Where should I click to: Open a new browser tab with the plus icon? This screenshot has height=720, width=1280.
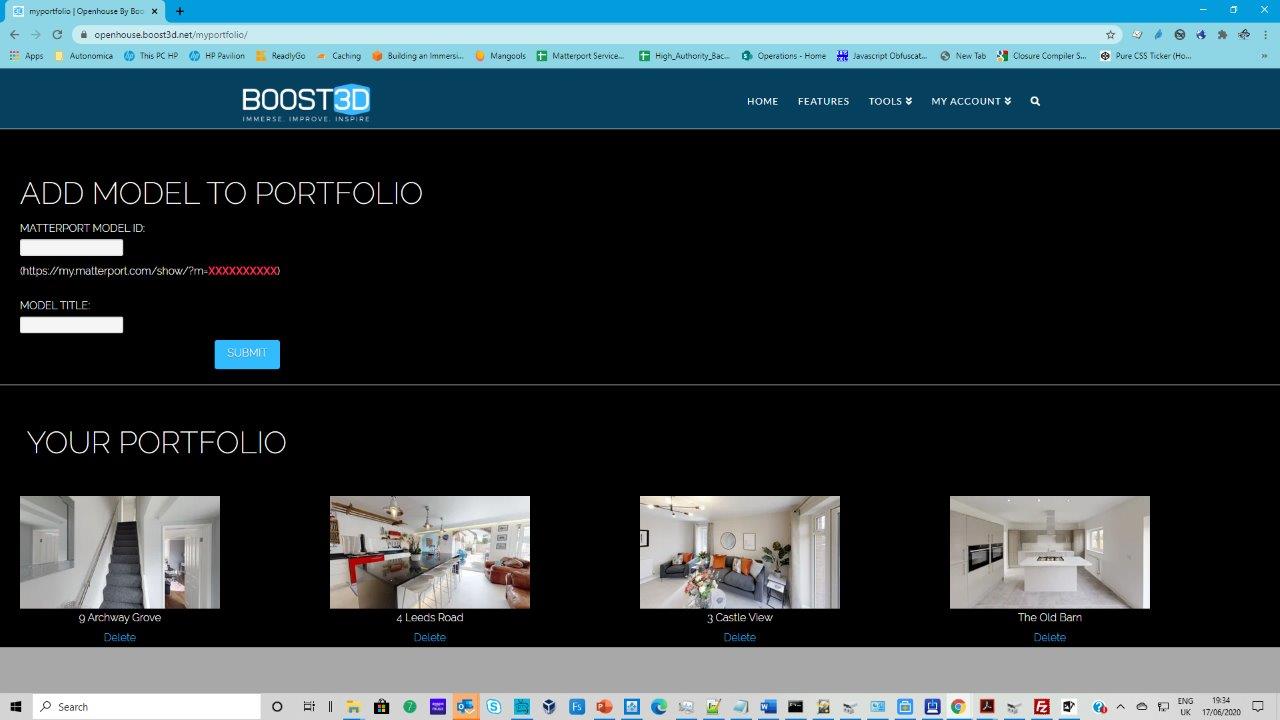(x=180, y=11)
